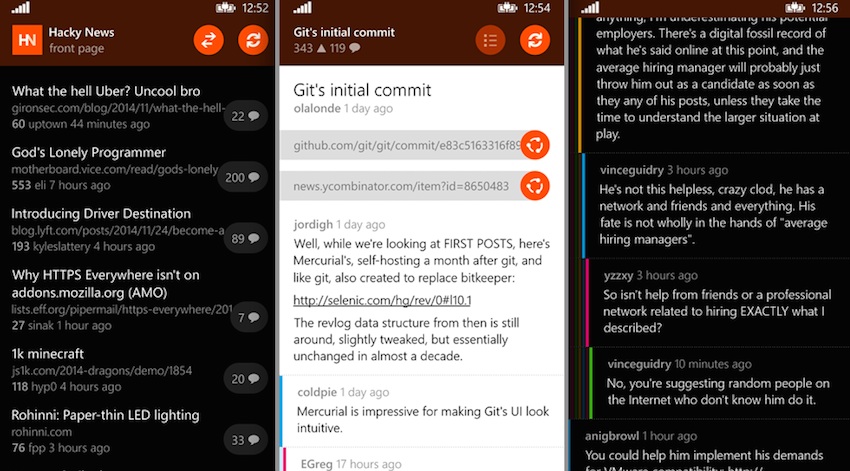This screenshot has width=850, height=471.
Task: Tap 'js1k.com/2014-dragons/demo/1854' URL text
Action: [x=102, y=371]
